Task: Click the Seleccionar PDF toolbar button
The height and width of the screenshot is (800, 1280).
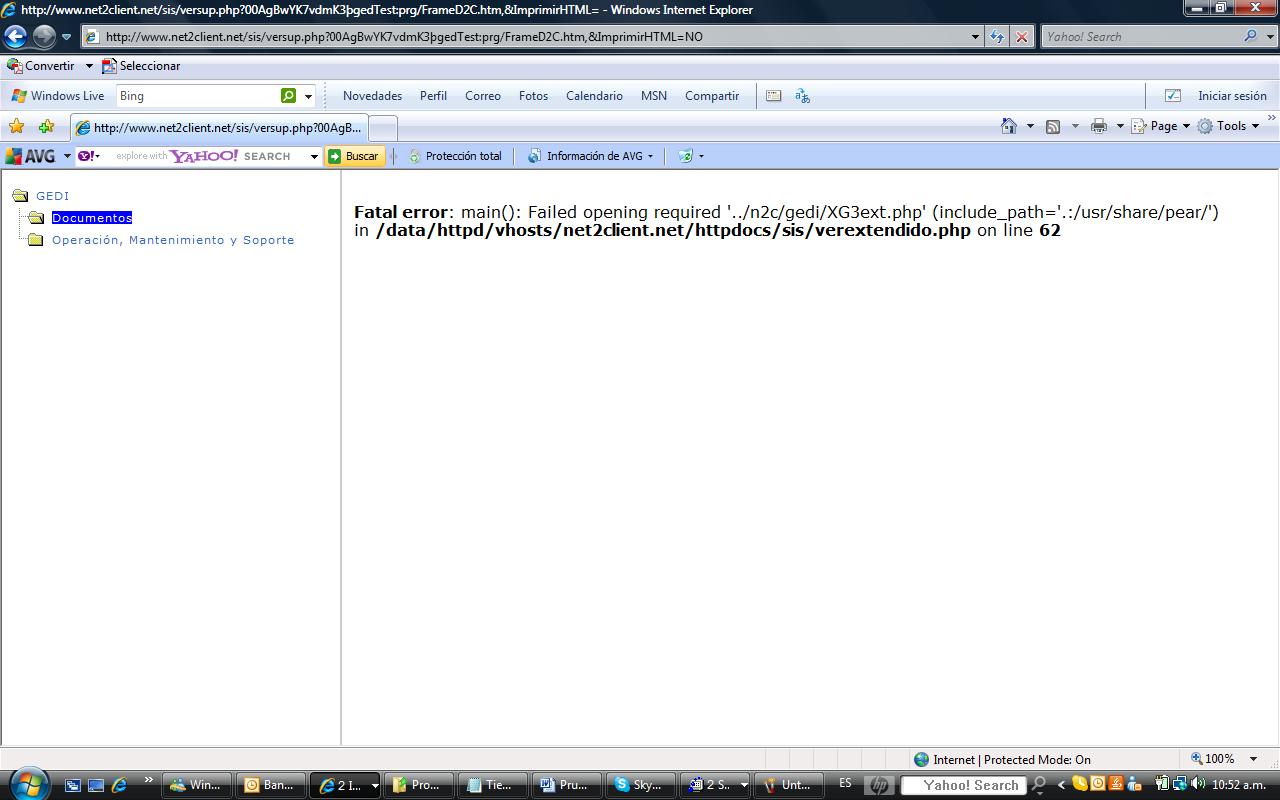Action: click(x=141, y=66)
